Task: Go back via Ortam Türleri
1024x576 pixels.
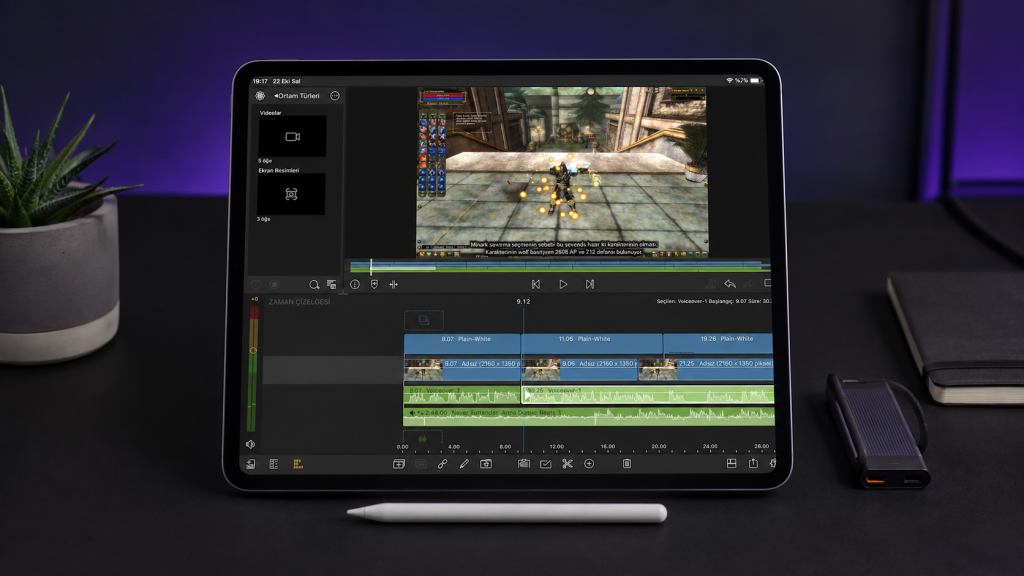Action: 297,96
